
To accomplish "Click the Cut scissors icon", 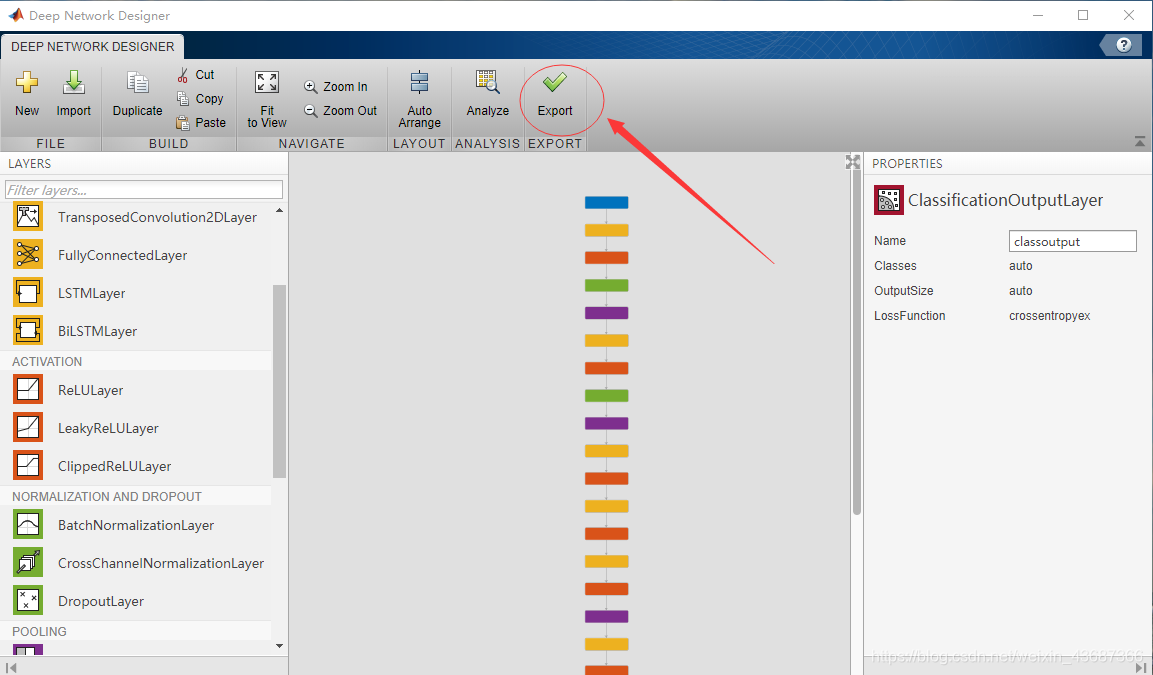I will coord(183,75).
